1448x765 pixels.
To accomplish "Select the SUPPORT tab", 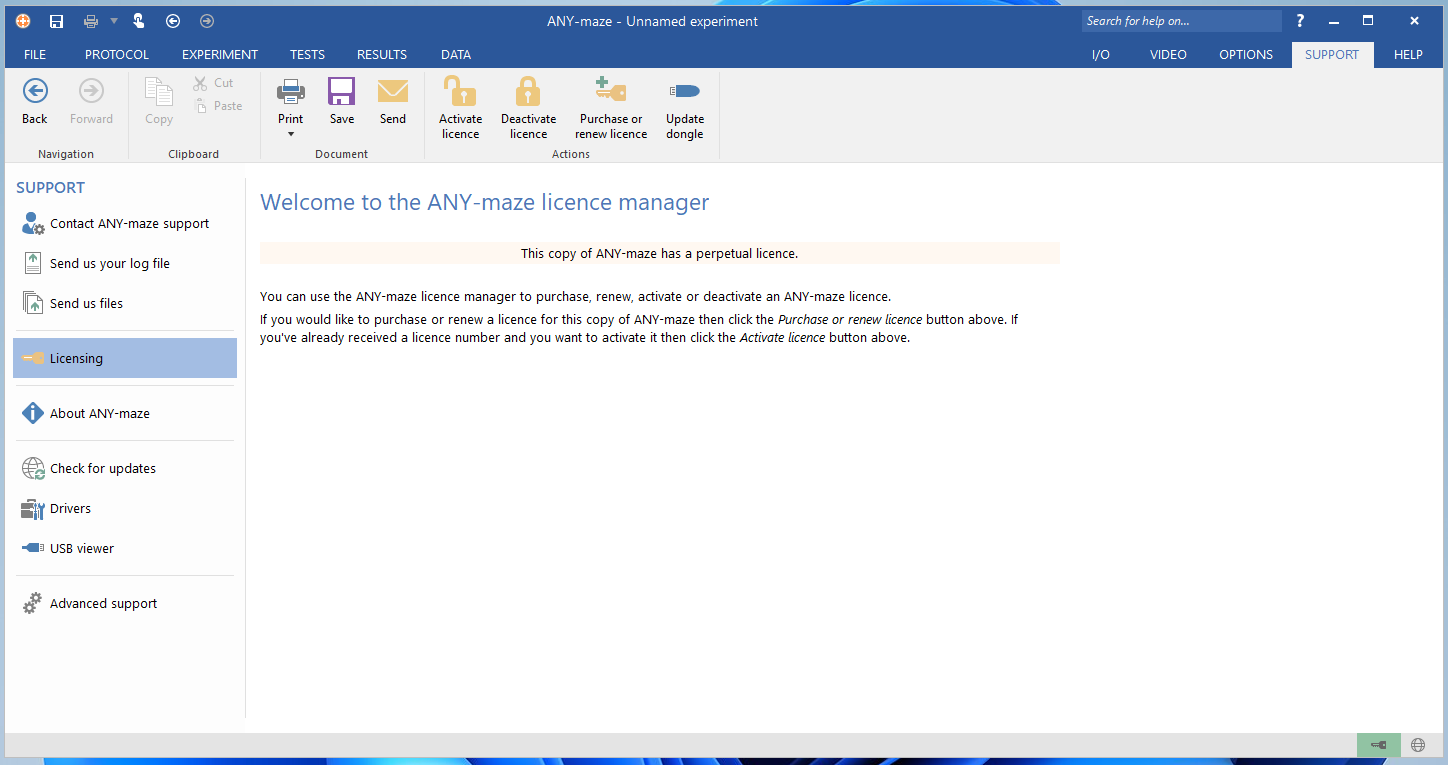I will pos(1332,55).
